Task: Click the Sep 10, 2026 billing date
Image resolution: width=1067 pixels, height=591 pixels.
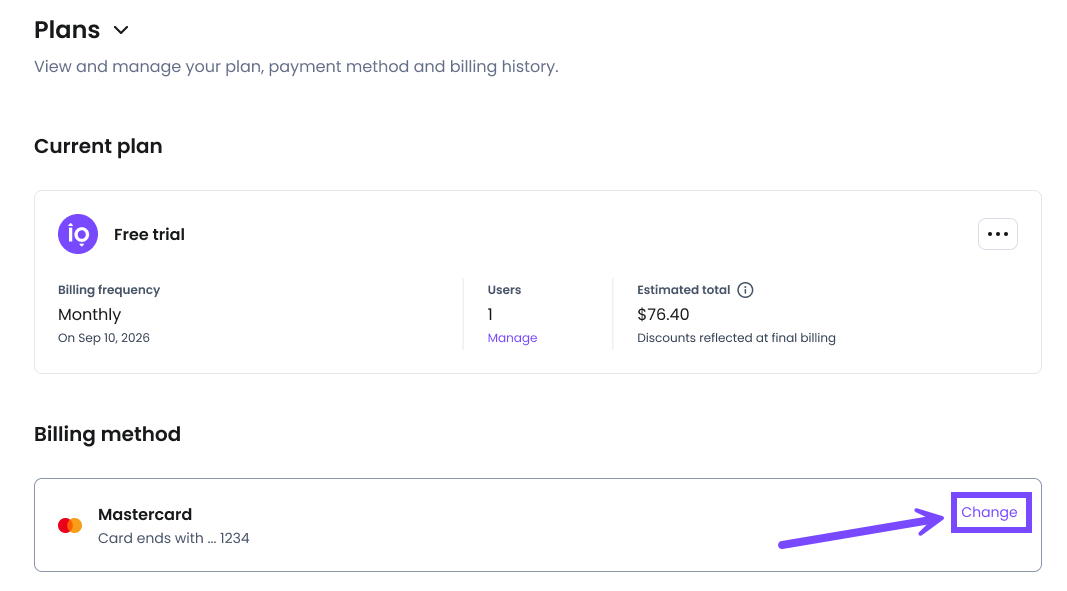Action: (104, 338)
